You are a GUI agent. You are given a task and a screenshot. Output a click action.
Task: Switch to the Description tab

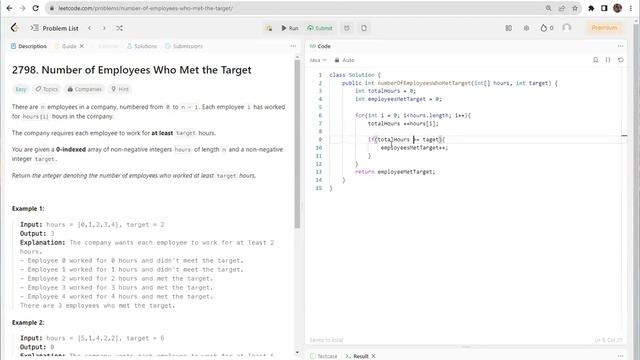tap(29, 46)
